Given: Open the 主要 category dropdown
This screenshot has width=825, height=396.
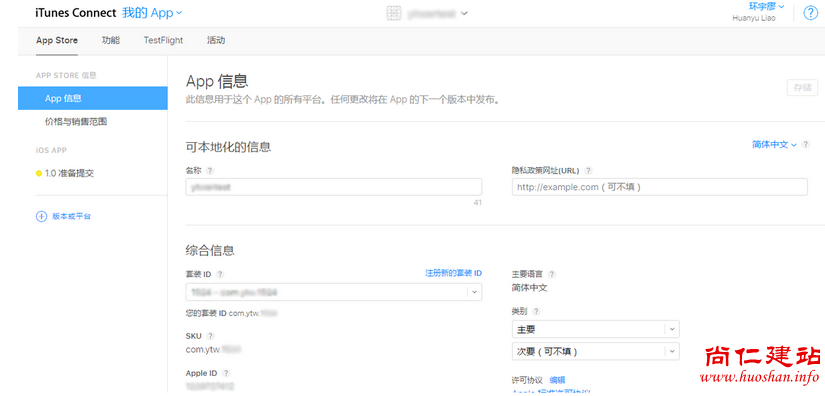Looking at the screenshot, I should pyautogui.click(x=595, y=329).
